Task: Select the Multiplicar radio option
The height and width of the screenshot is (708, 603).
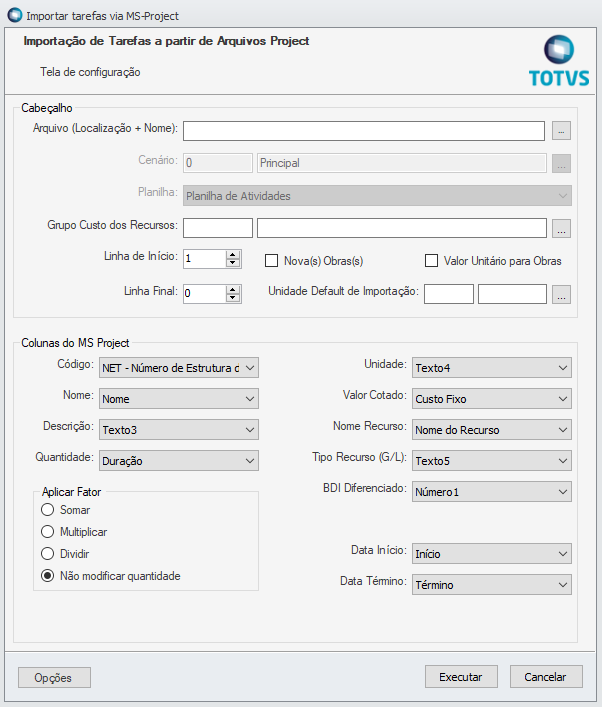Action: click(x=47, y=532)
